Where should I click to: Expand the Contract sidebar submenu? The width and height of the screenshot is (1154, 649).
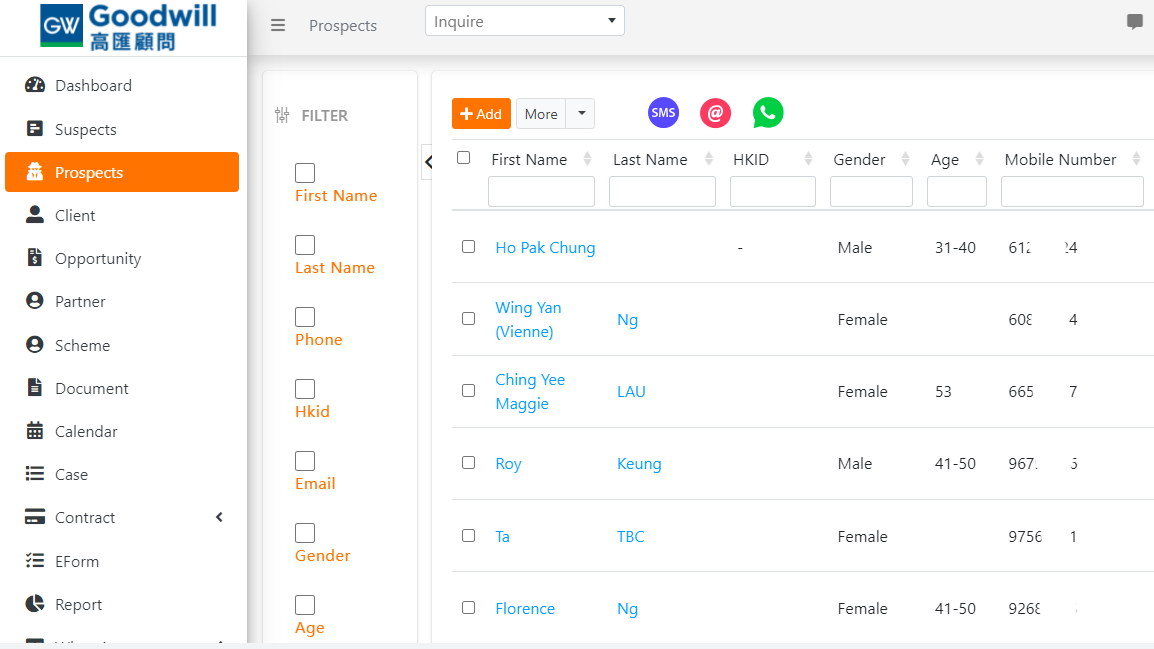pos(219,517)
